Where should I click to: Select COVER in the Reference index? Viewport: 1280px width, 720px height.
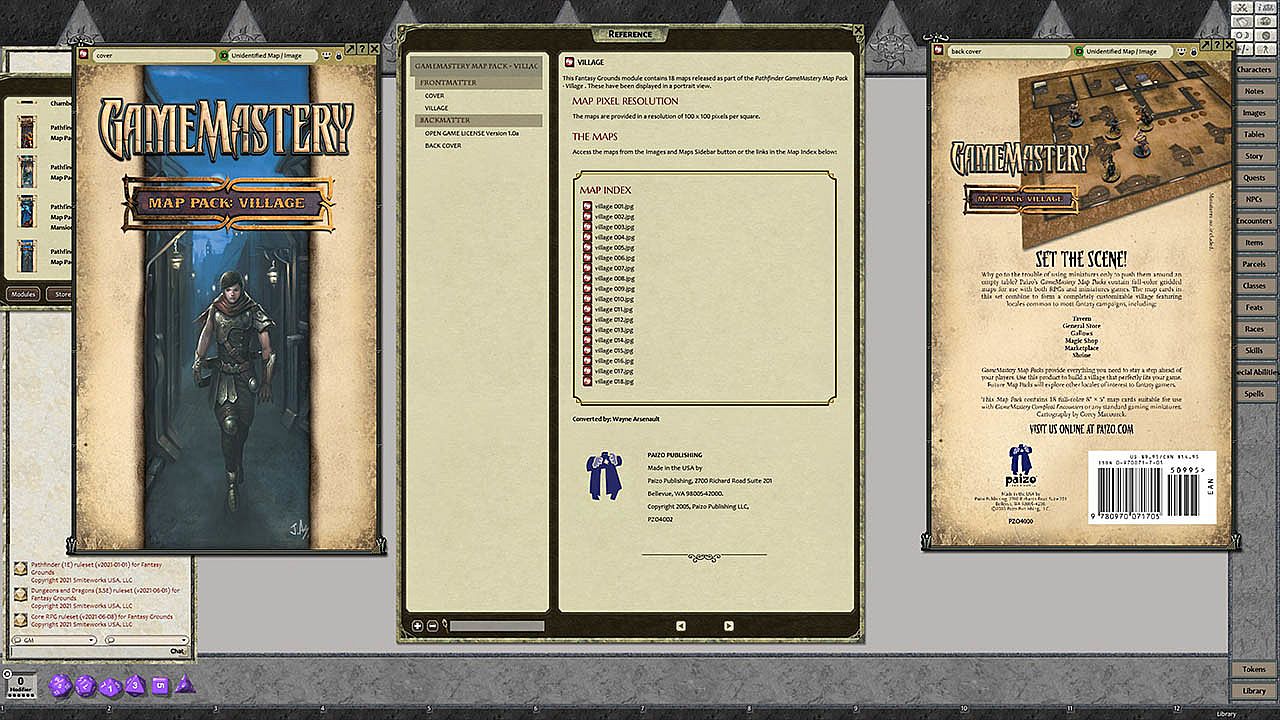(434, 96)
